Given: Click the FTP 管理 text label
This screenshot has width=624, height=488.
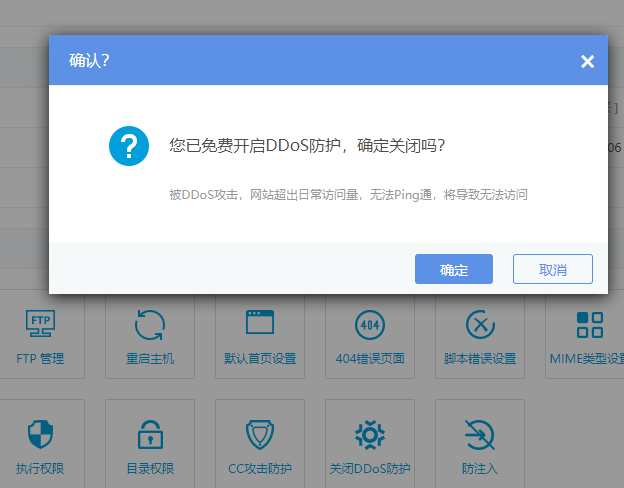Looking at the screenshot, I should (40, 359).
